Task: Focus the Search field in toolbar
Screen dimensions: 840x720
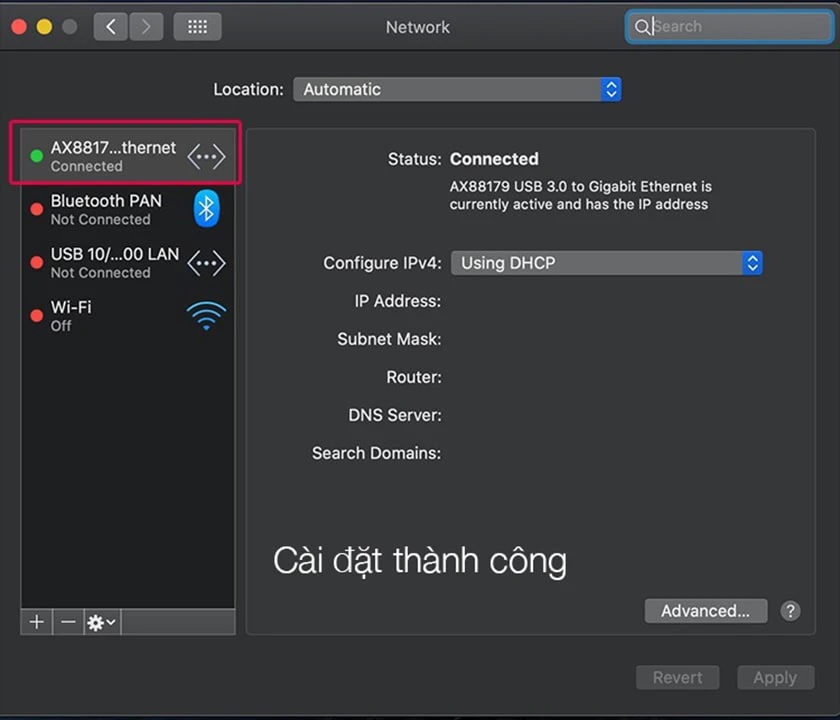Action: pyautogui.click(x=735, y=27)
